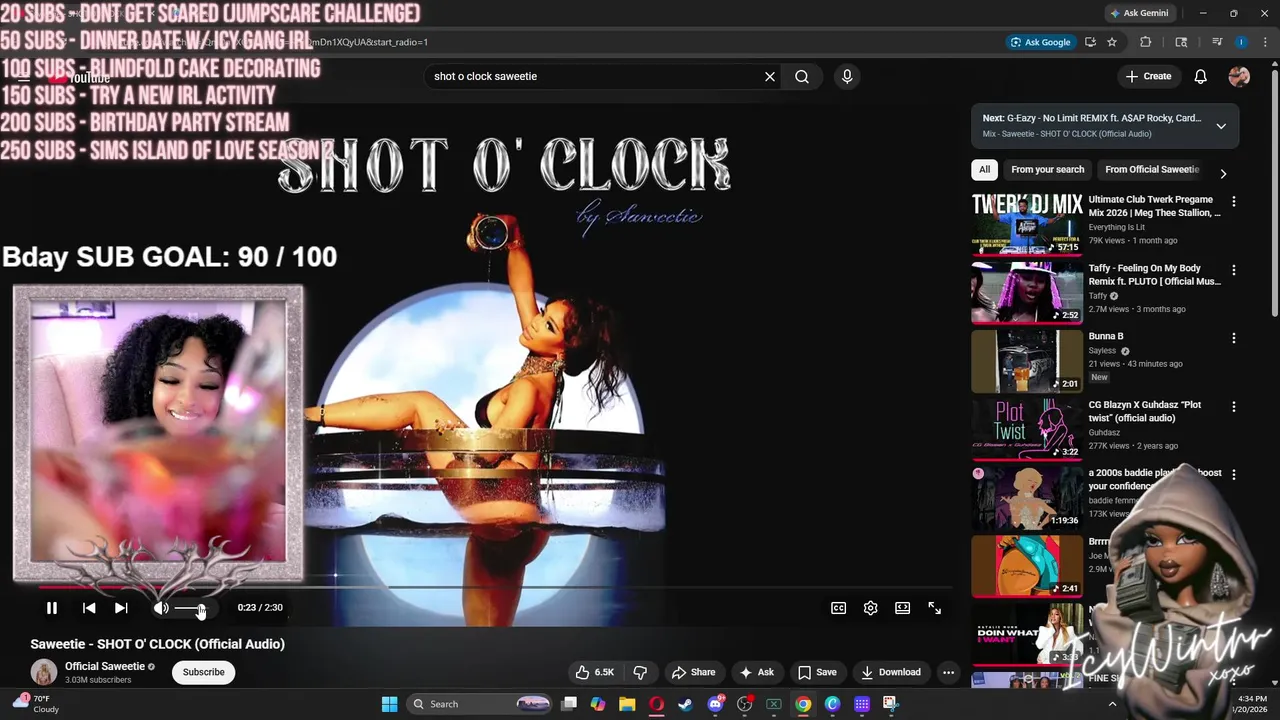Click the Official Saweetie channel avatar
1280x720 pixels.
pos(44,672)
